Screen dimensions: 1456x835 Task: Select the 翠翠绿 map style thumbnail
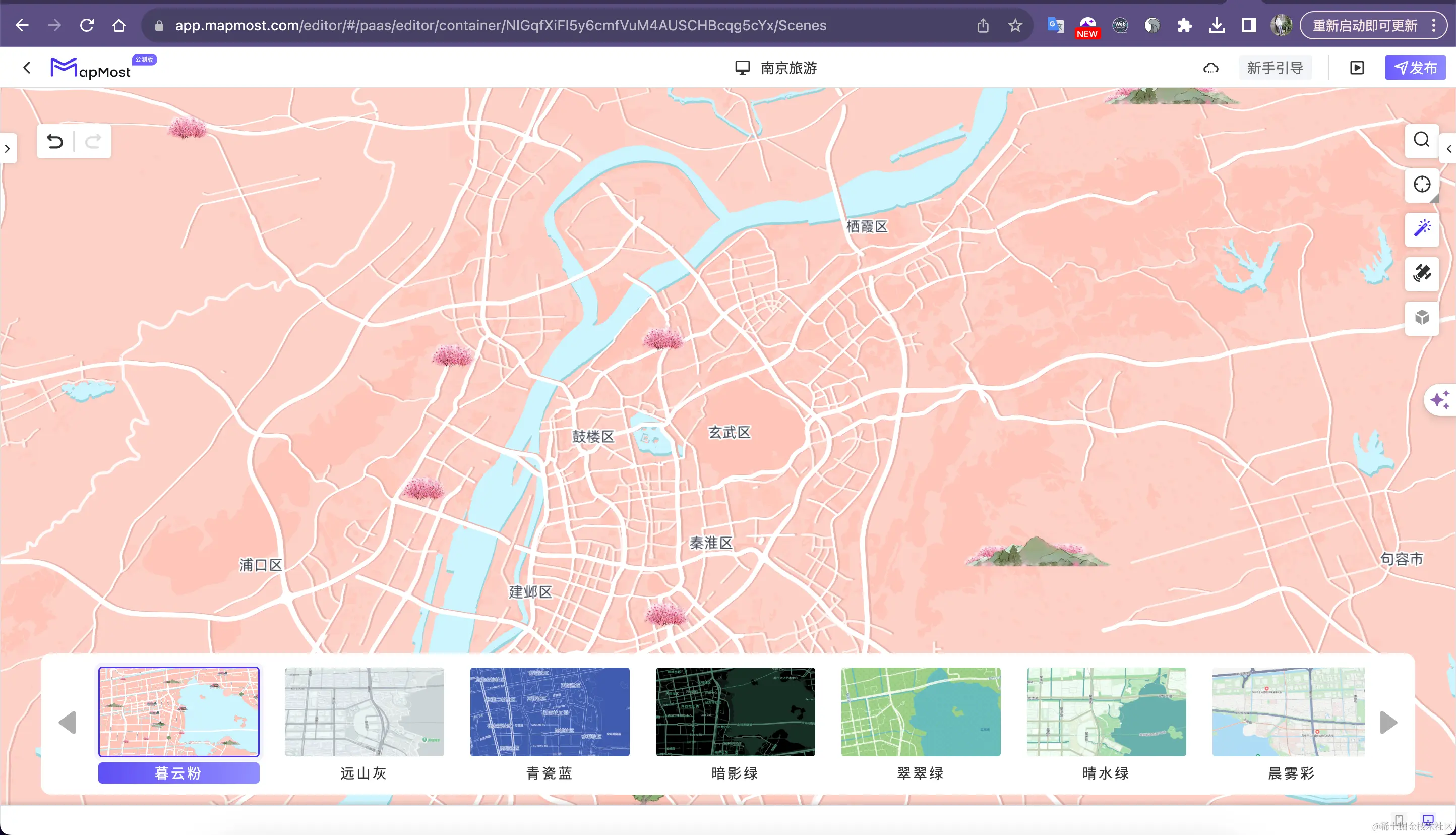[921, 711]
